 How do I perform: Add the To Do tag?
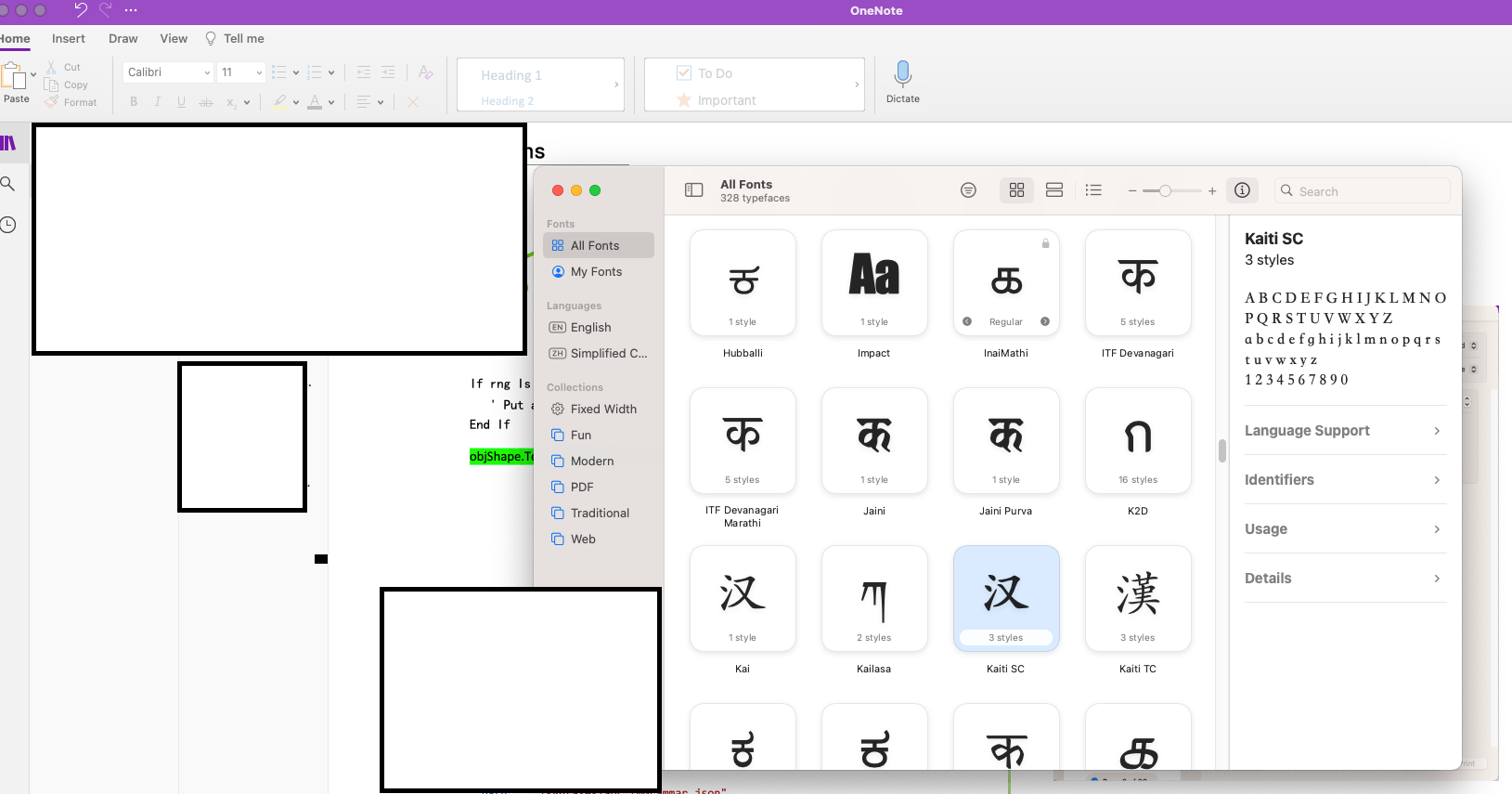[x=704, y=73]
